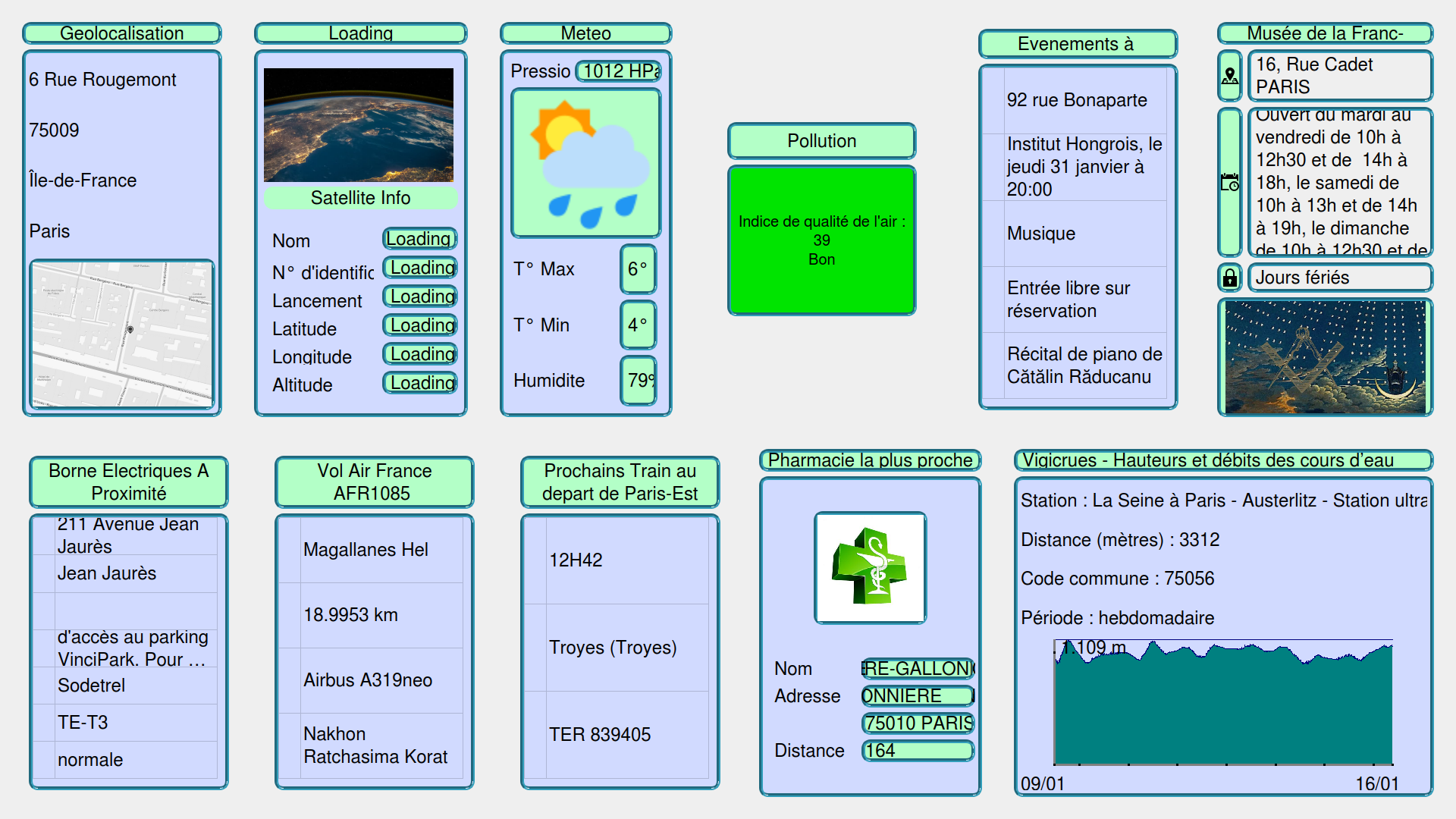Viewport: 1456px width, 819px height.
Task: Select 'Entrée libre sur réservation' row
Action: [1074, 300]
